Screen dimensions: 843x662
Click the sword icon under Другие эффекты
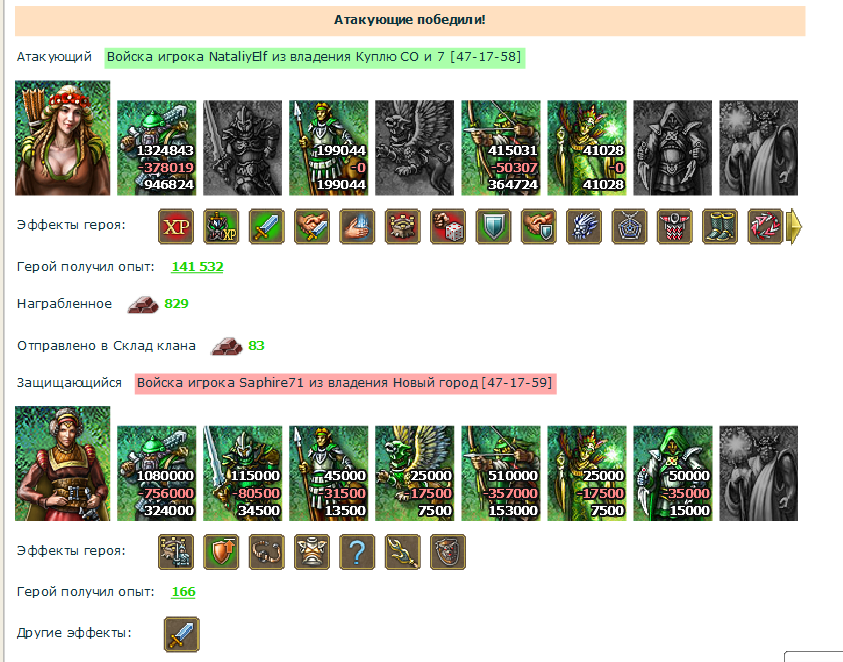tap(182, 635)
